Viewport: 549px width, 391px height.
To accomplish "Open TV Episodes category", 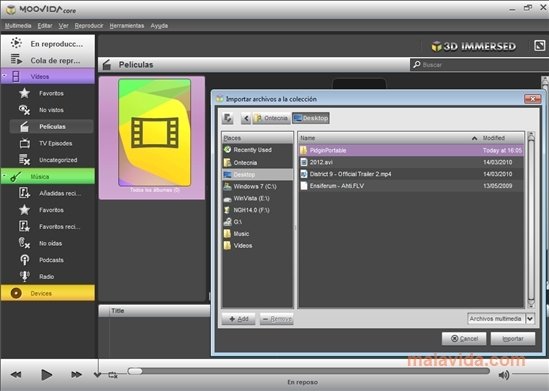I will [51, 143].
